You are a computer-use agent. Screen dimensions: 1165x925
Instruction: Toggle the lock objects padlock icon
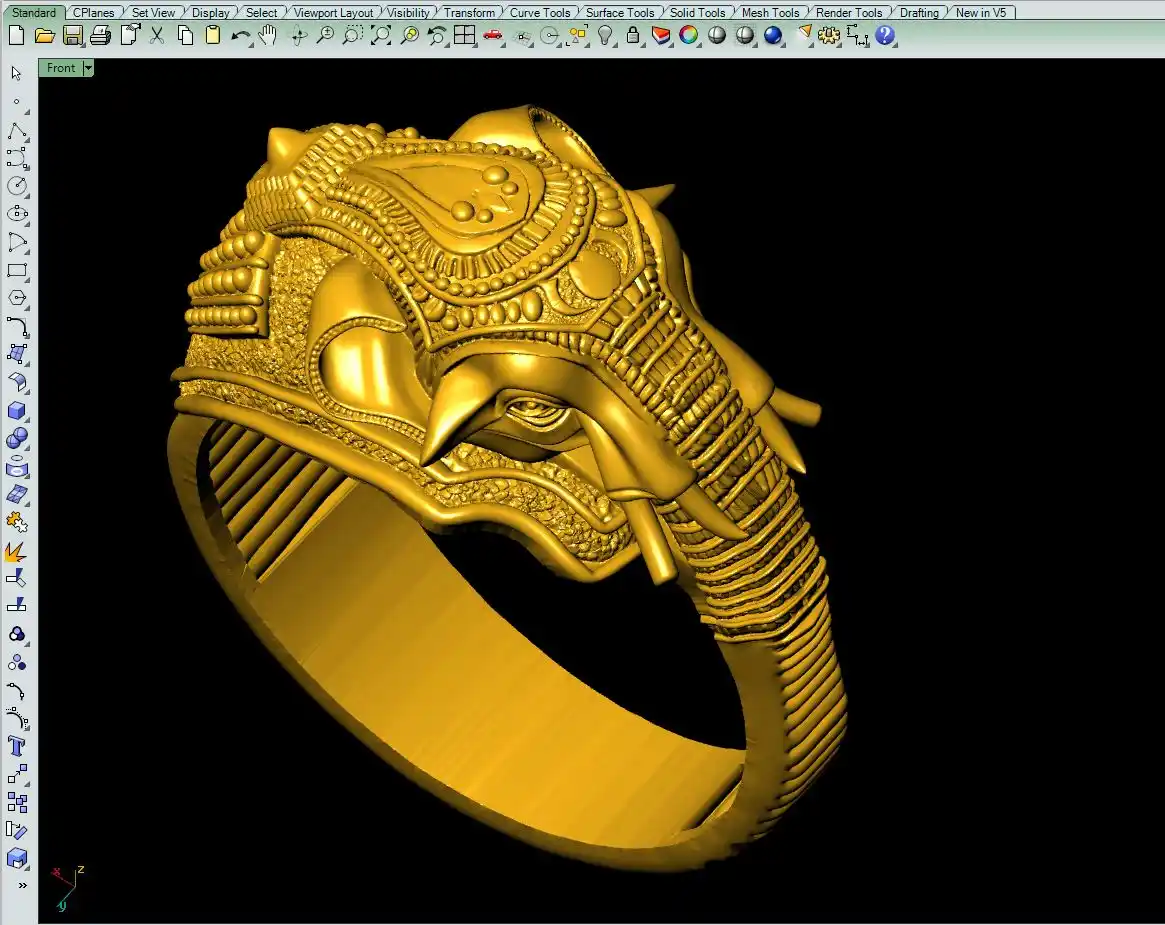coord(633,36)
